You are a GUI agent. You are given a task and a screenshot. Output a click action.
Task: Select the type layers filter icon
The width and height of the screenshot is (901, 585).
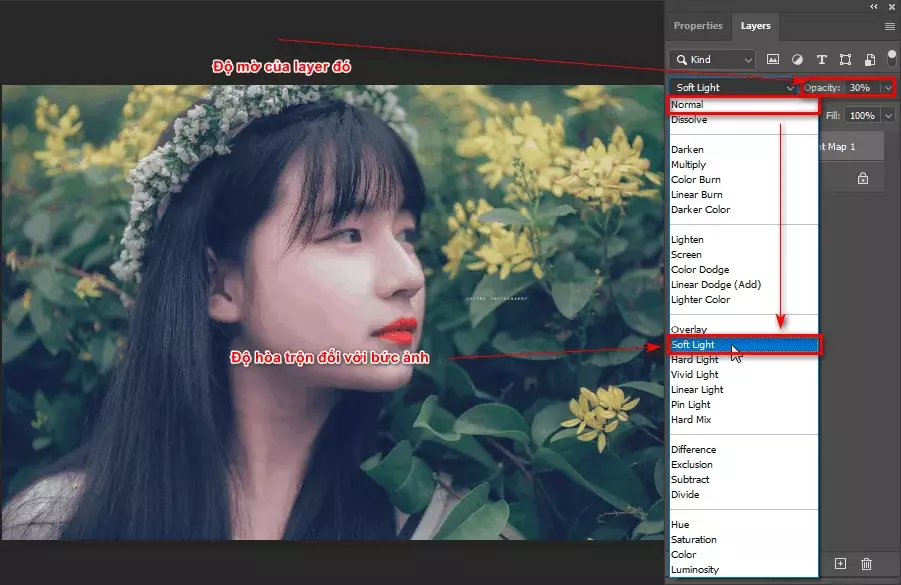coord(822,59)
